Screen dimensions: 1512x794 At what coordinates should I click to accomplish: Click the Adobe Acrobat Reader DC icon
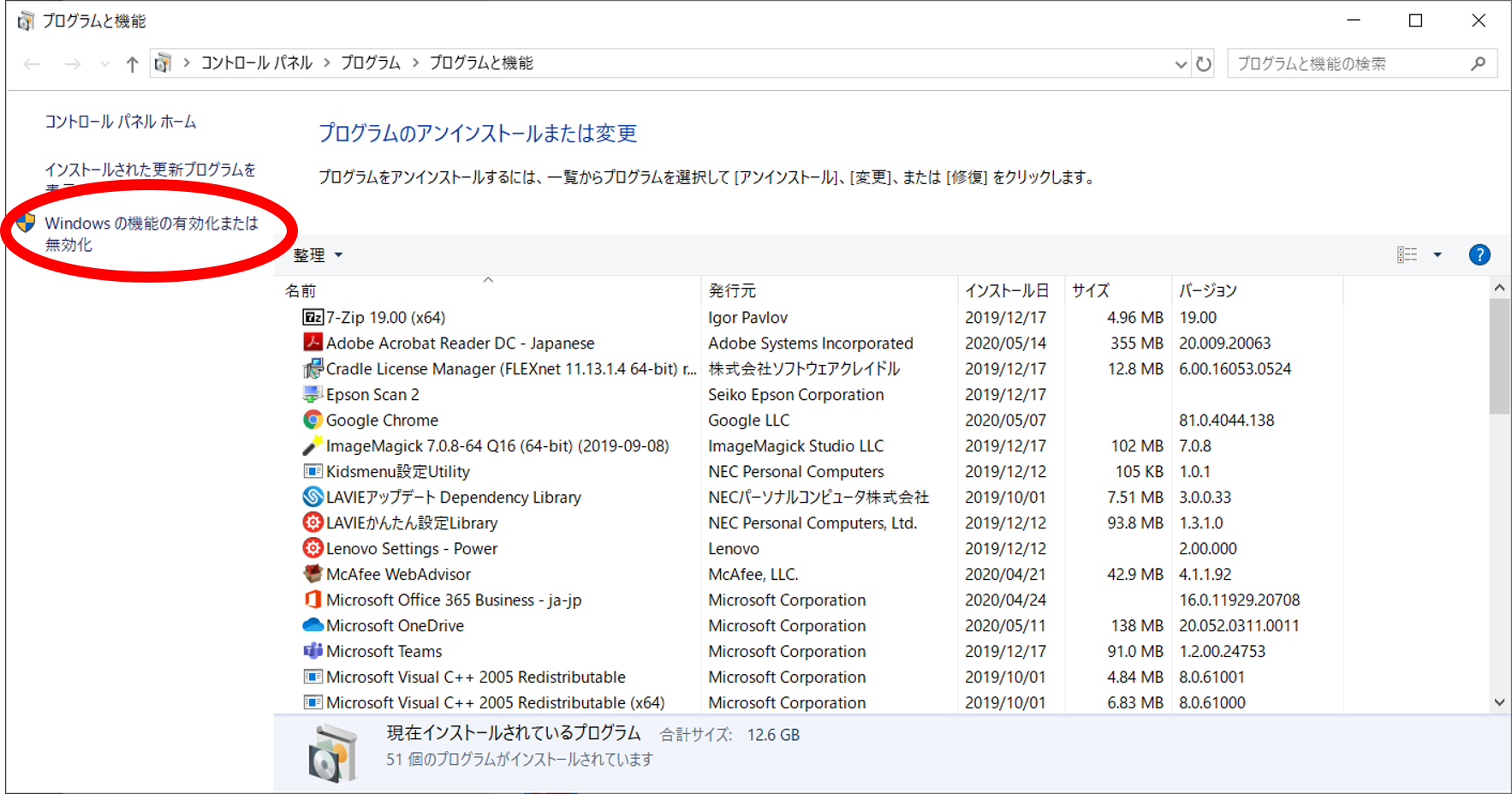[x=313, y=343]
